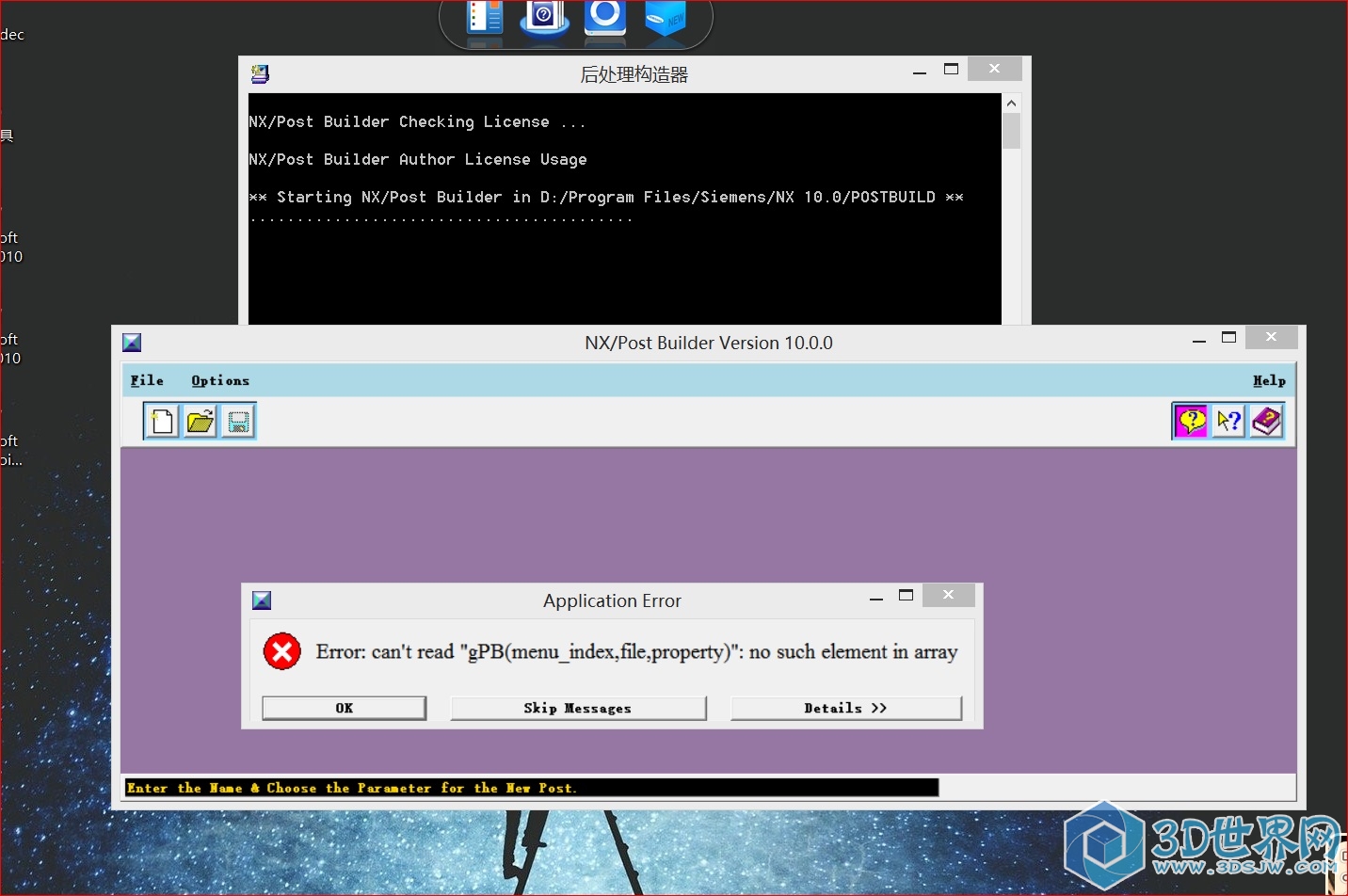Expand error Details >> button

click(x=846, y=708)
